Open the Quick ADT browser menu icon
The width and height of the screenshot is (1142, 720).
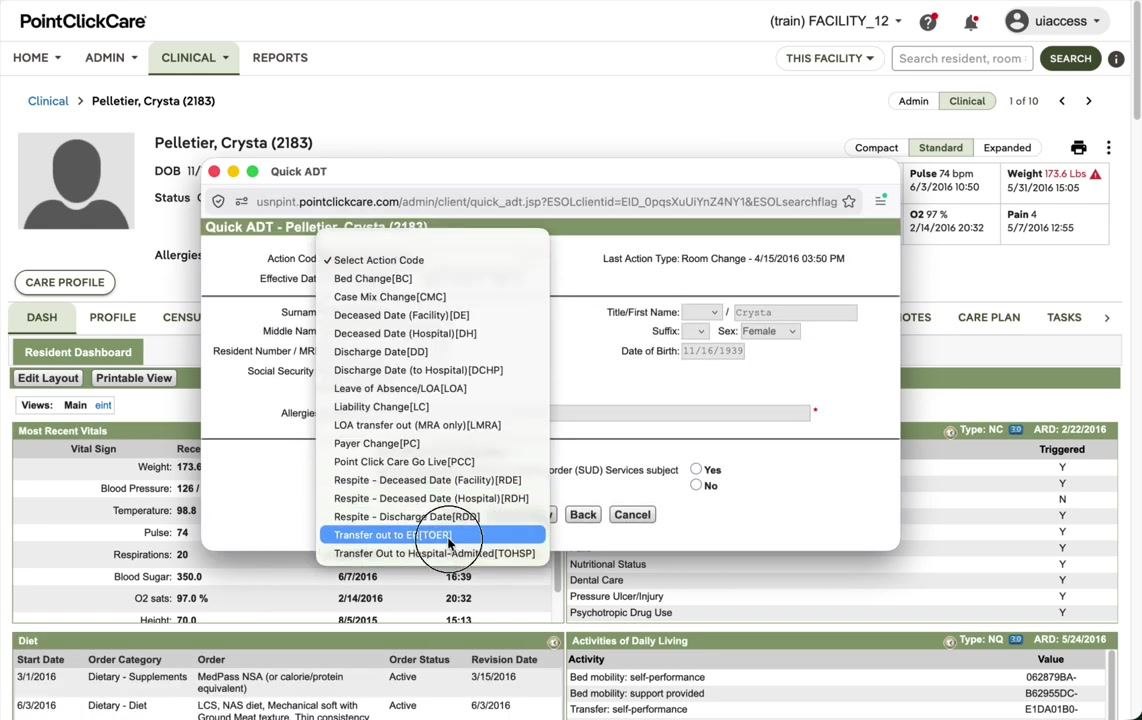(881, 200)
